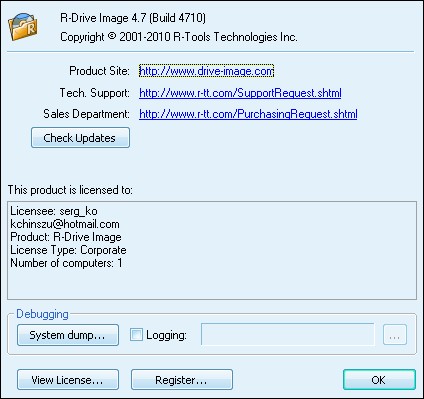Click the System dump... button
The image size is (424, 399).
pos(68,335)
